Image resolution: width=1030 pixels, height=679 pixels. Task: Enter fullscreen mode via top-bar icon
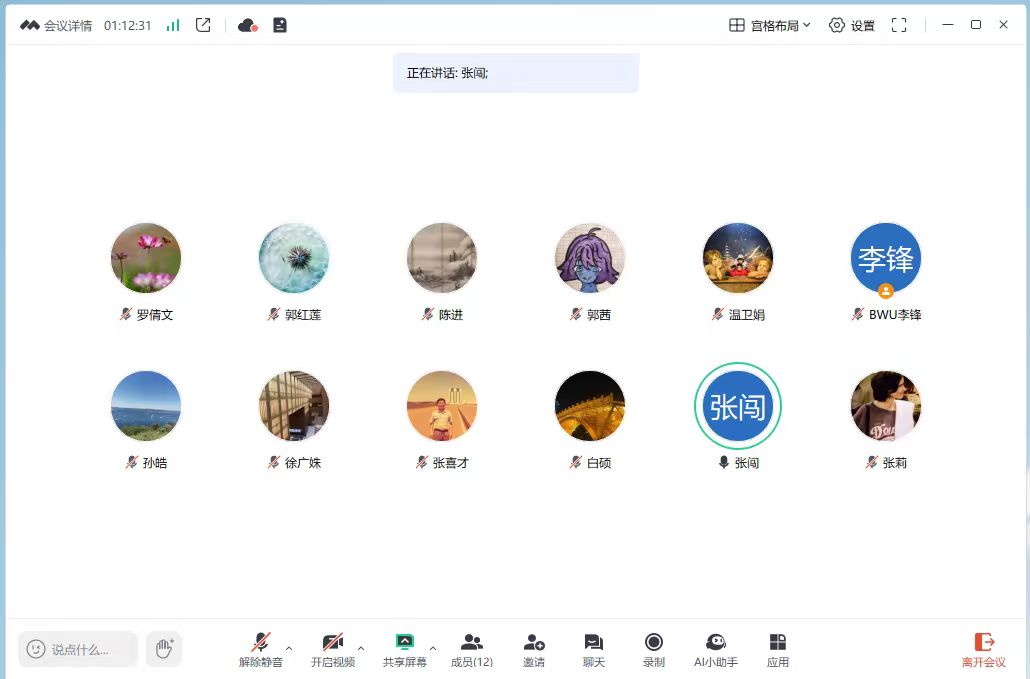click(899, 25)
